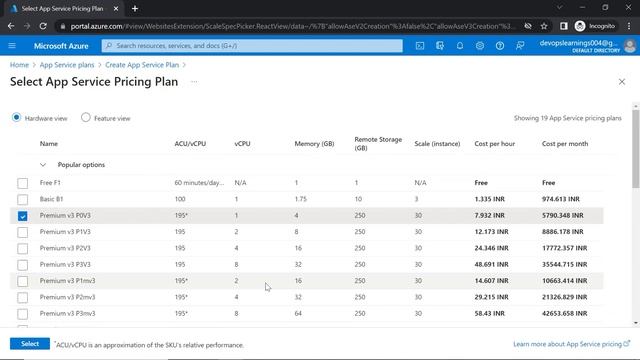
Task: Click the ACU/vCPU column header
Action: (190, 144)
